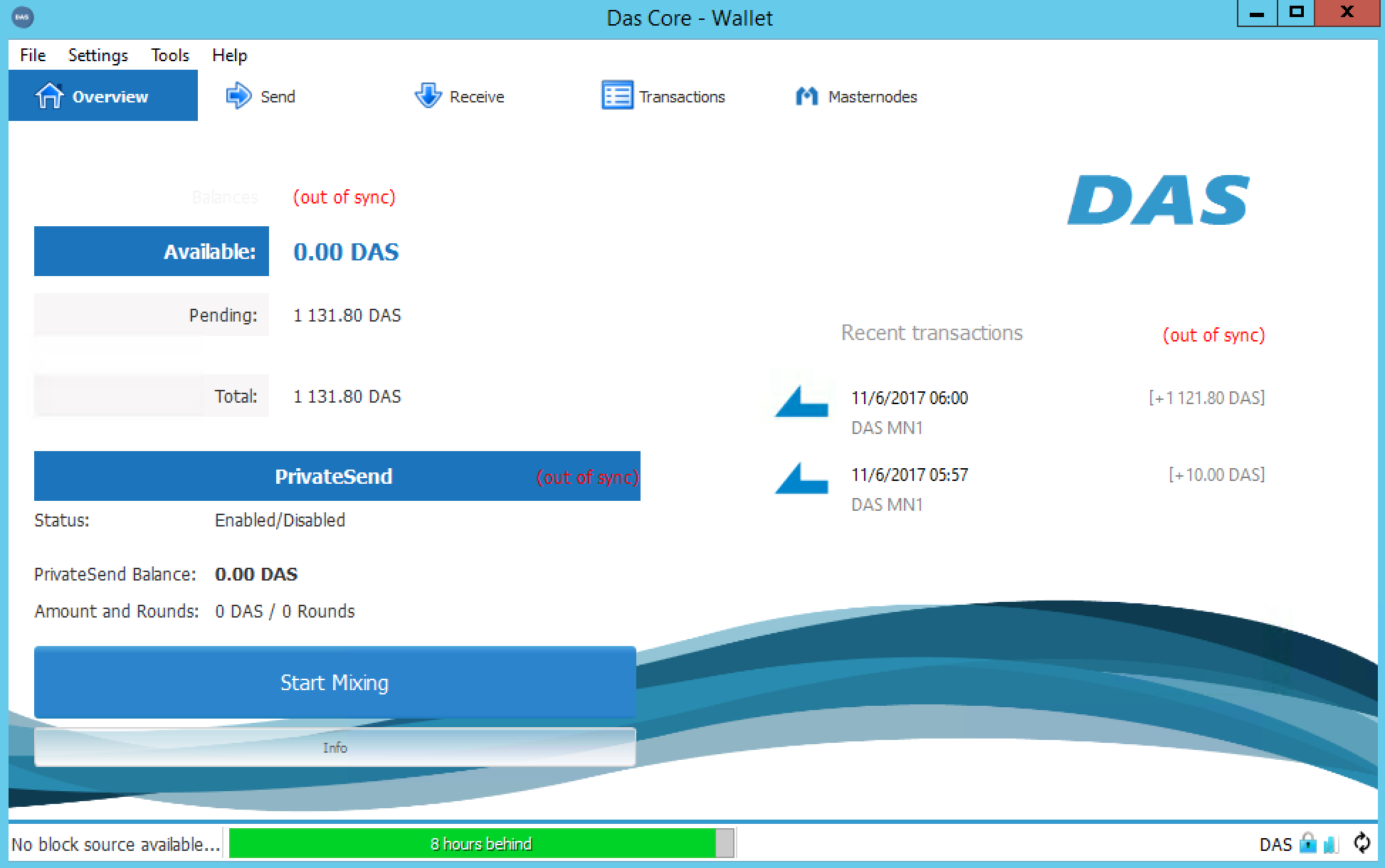Open the DAS unit selector in status bar

click(x=1275, y=845)
